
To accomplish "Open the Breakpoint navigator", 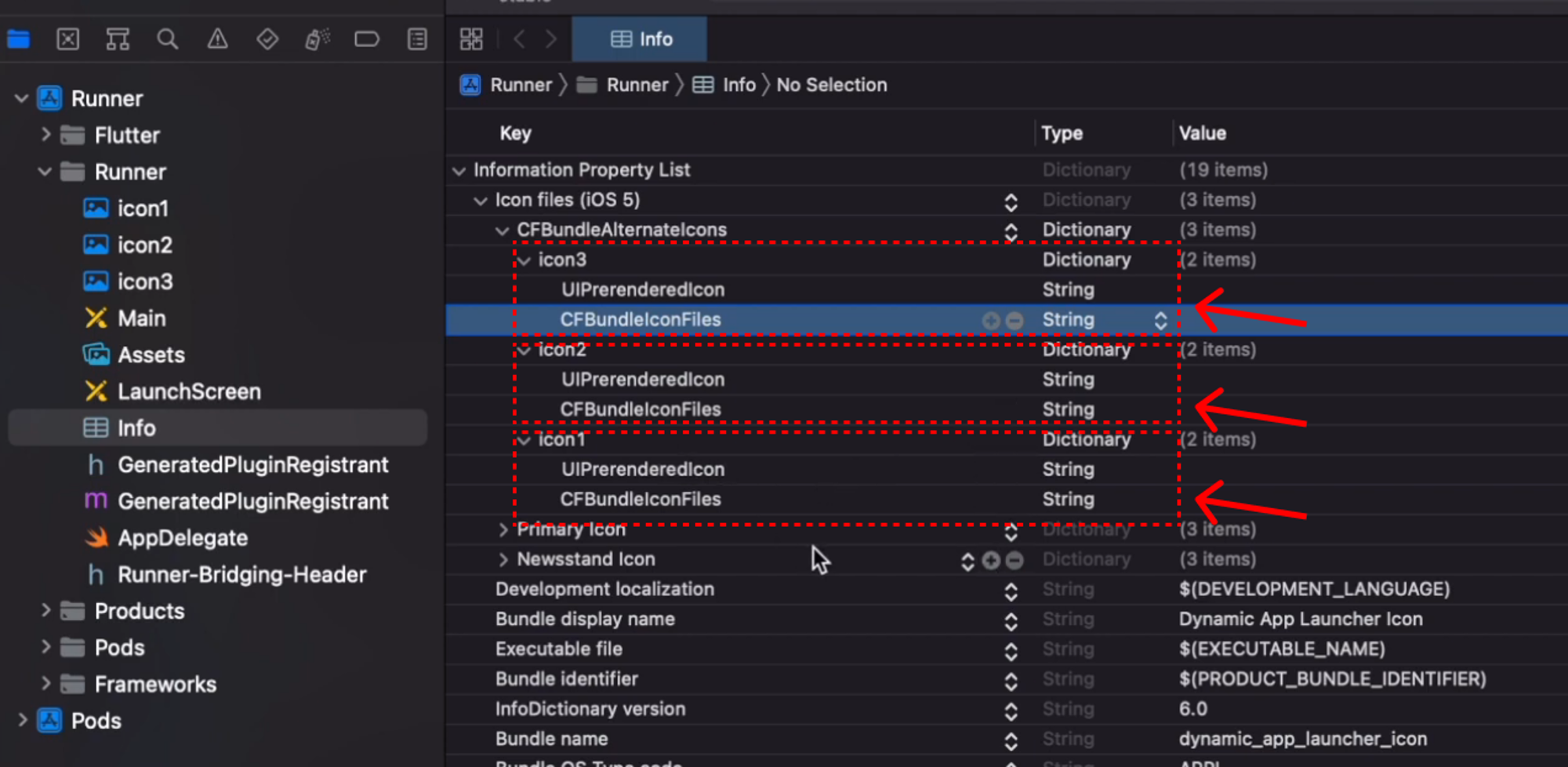I will click(367, 38).
